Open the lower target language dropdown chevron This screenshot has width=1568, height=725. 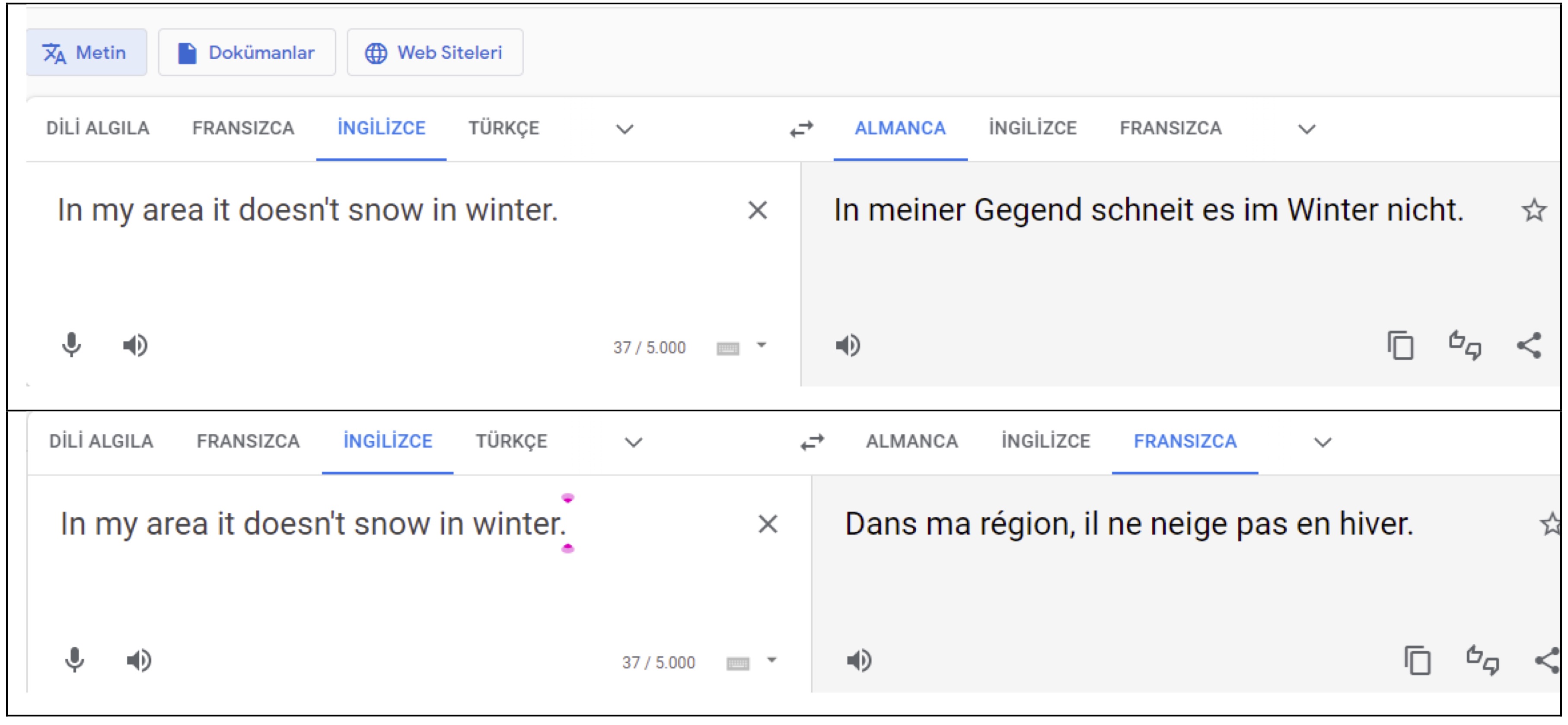[1323, 442]
